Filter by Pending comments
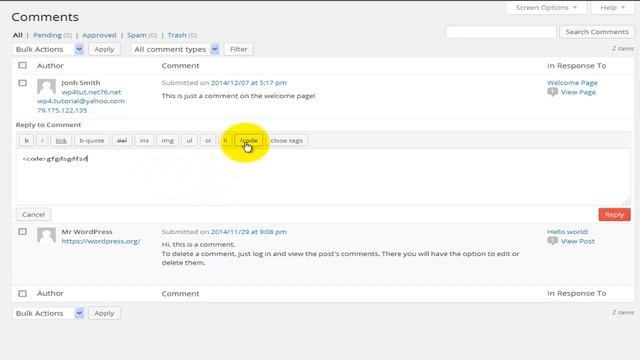 (x=47, y=35)
